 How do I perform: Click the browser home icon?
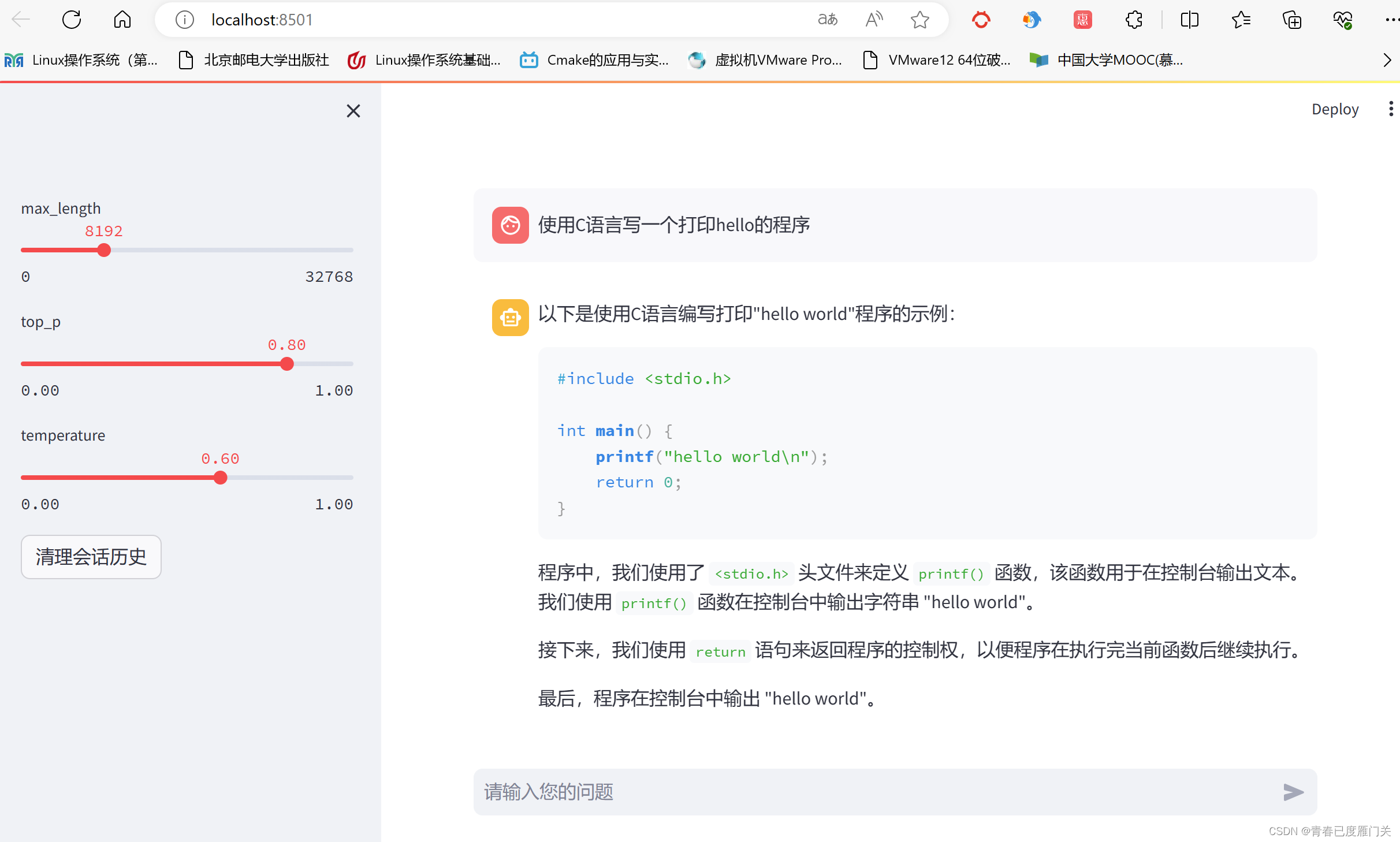[122, 20]
